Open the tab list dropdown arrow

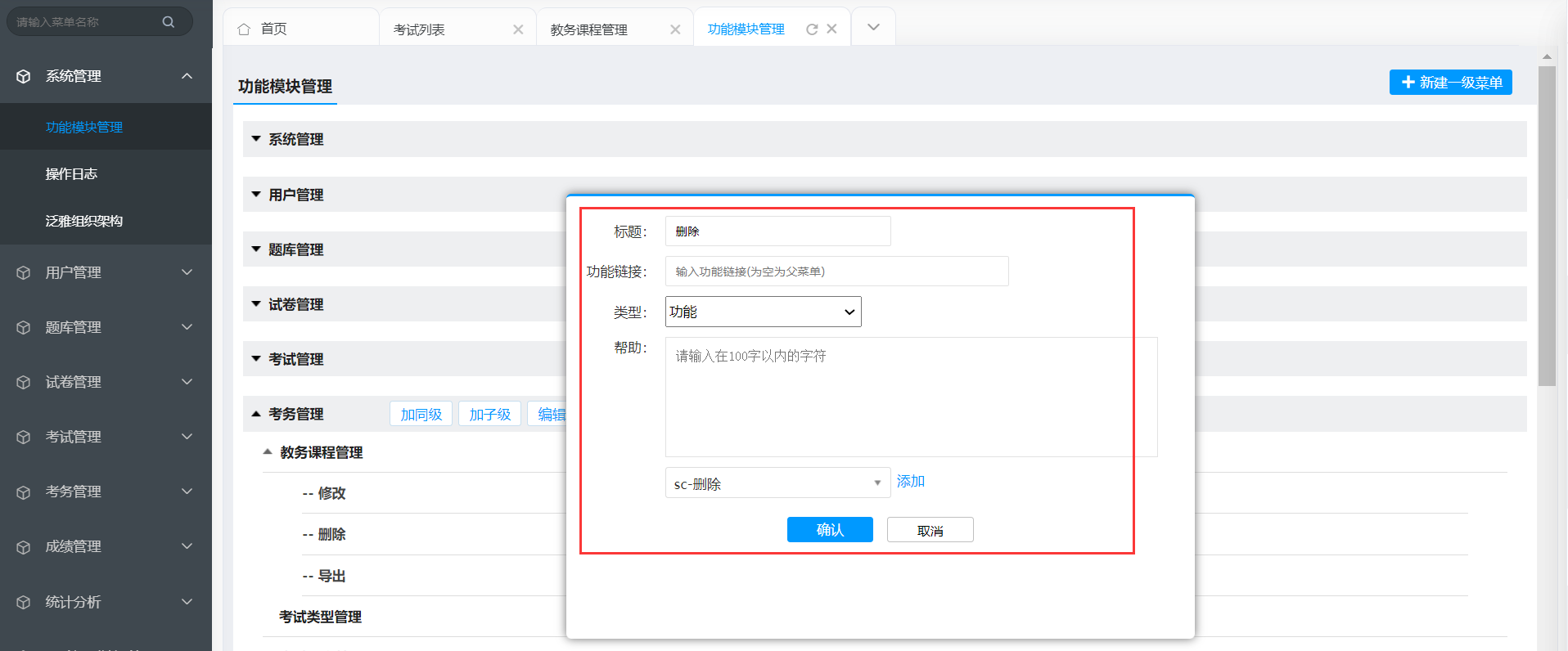[873, 28]
